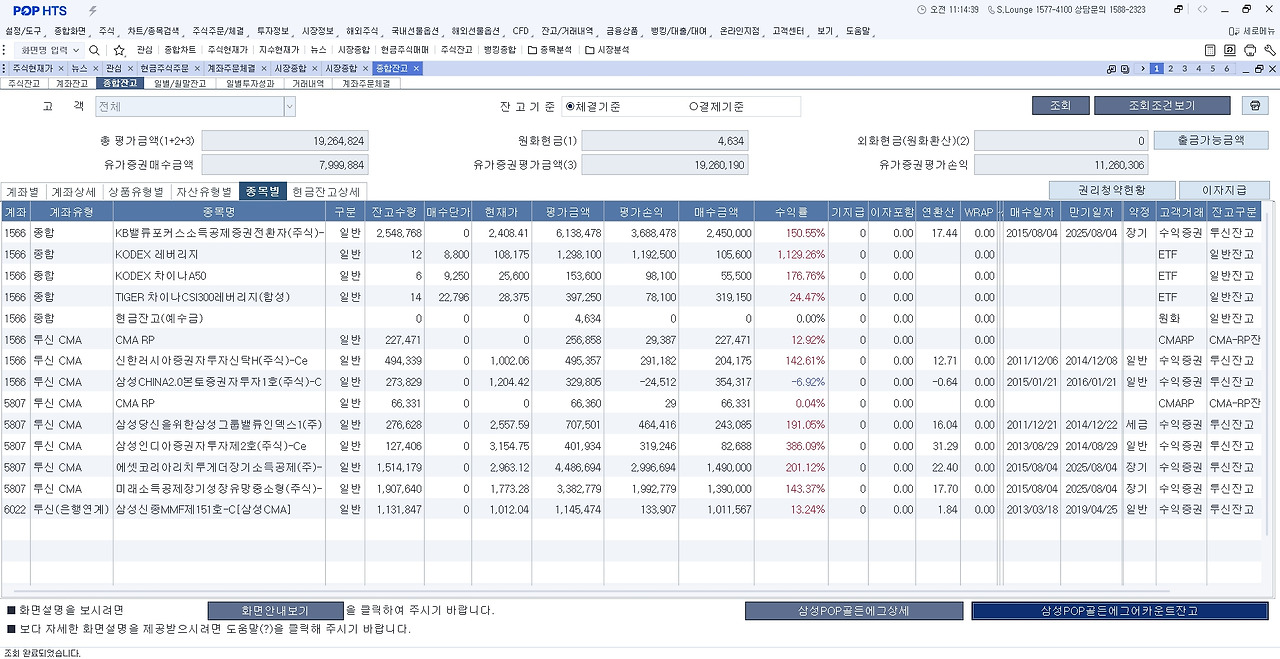Image resolution: width=1280 pixels, height=659 pixels.
Task: Click the code brackets icon in title bar
Action: point(1203,10)
